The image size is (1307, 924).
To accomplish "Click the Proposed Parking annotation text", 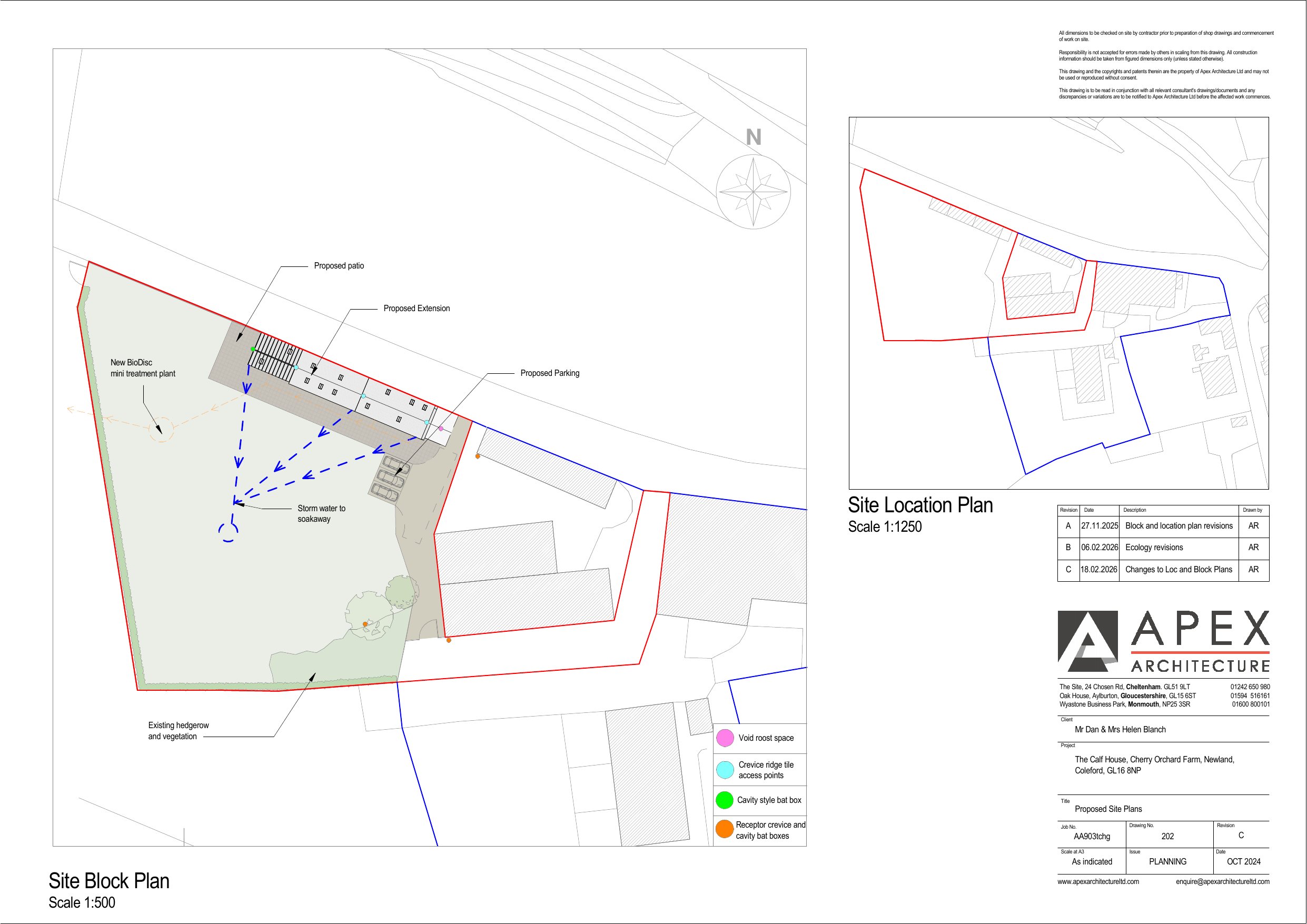I will (549, 373).
